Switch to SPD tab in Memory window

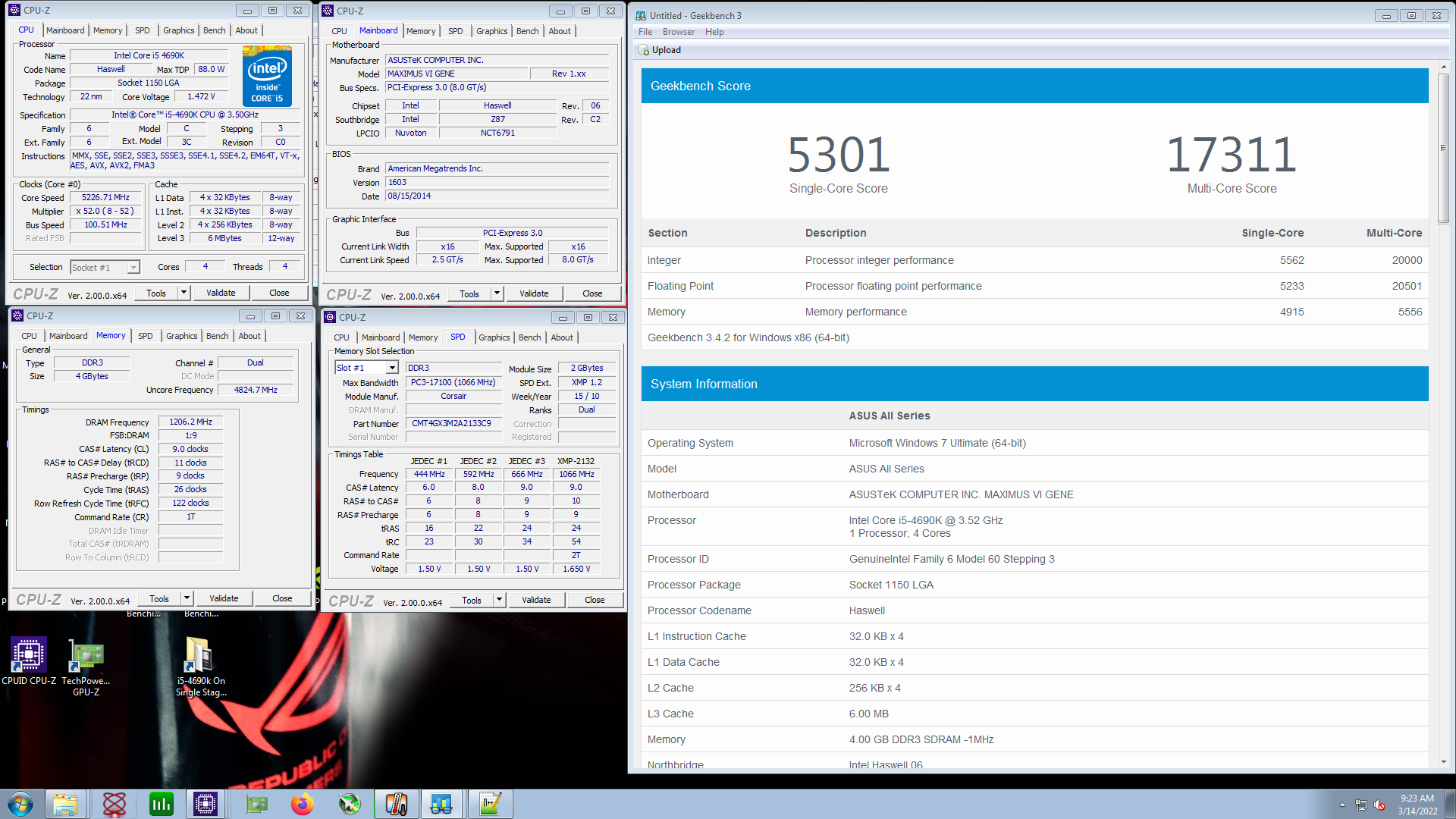click(x=145, y=336)
